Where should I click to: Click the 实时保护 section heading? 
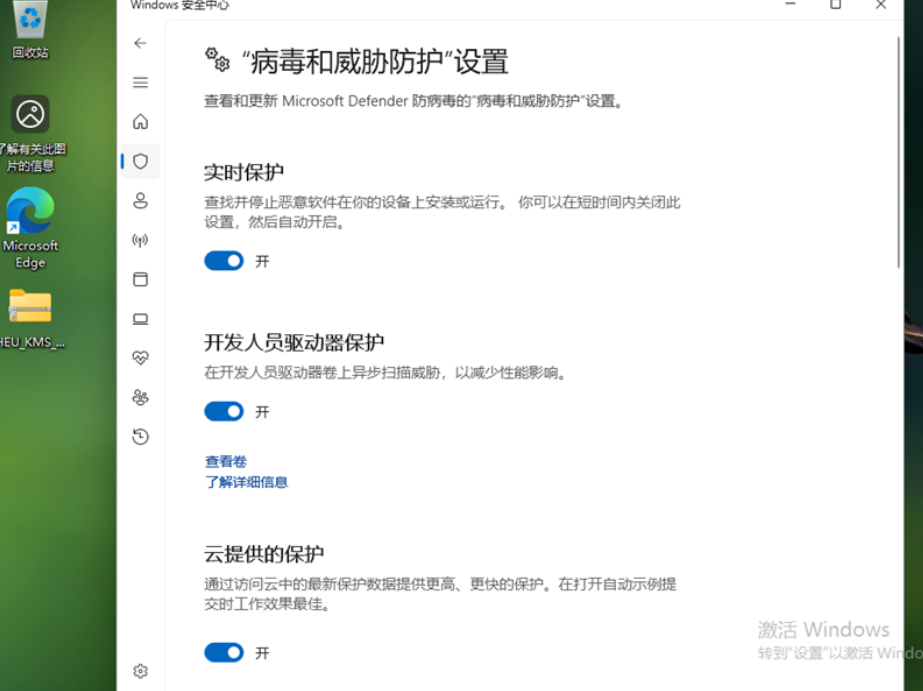click(244, 172)
